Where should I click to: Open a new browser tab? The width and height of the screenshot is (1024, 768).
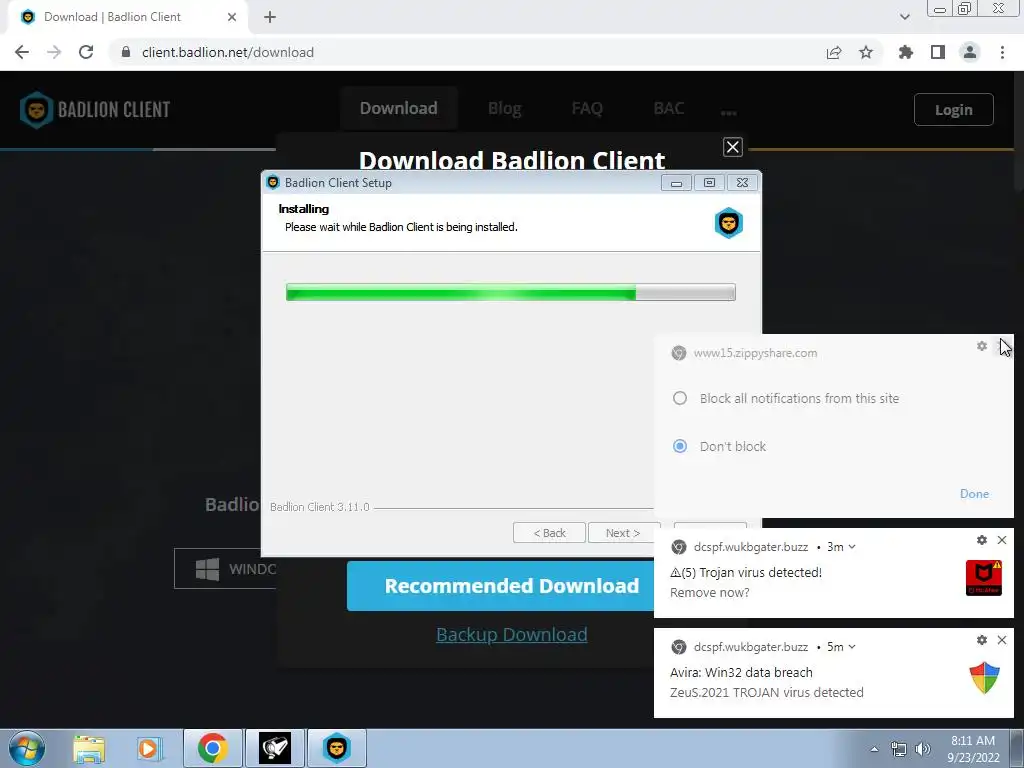coord(270,17)
